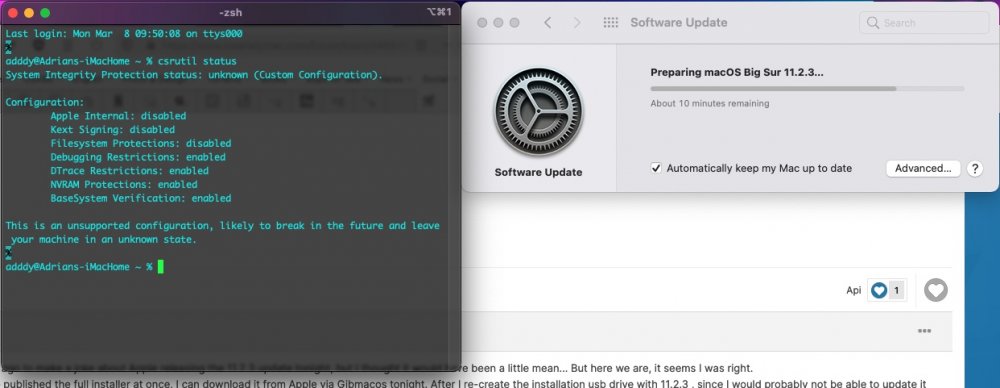The image size is (1000, 388).
Task: Zoom the Terminal window with green button
Action: pos(45,13)
